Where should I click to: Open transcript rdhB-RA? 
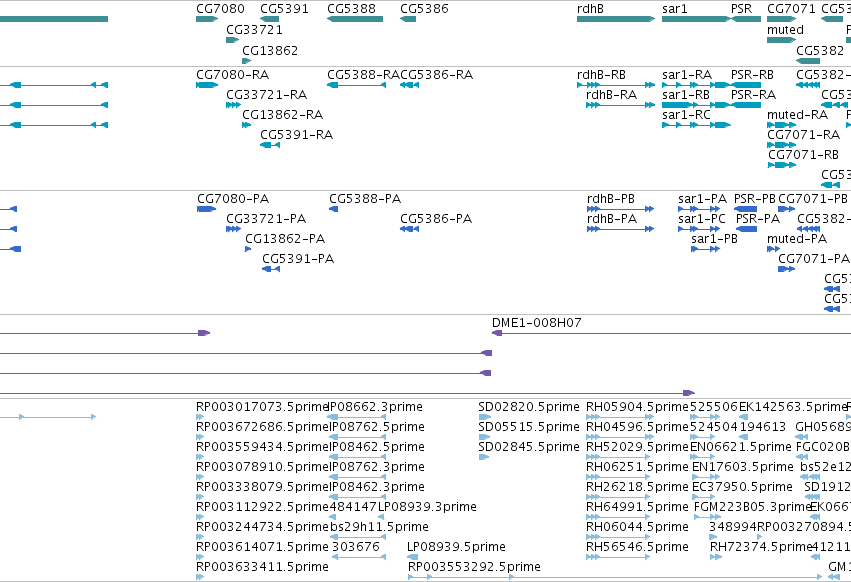[612, 94]
